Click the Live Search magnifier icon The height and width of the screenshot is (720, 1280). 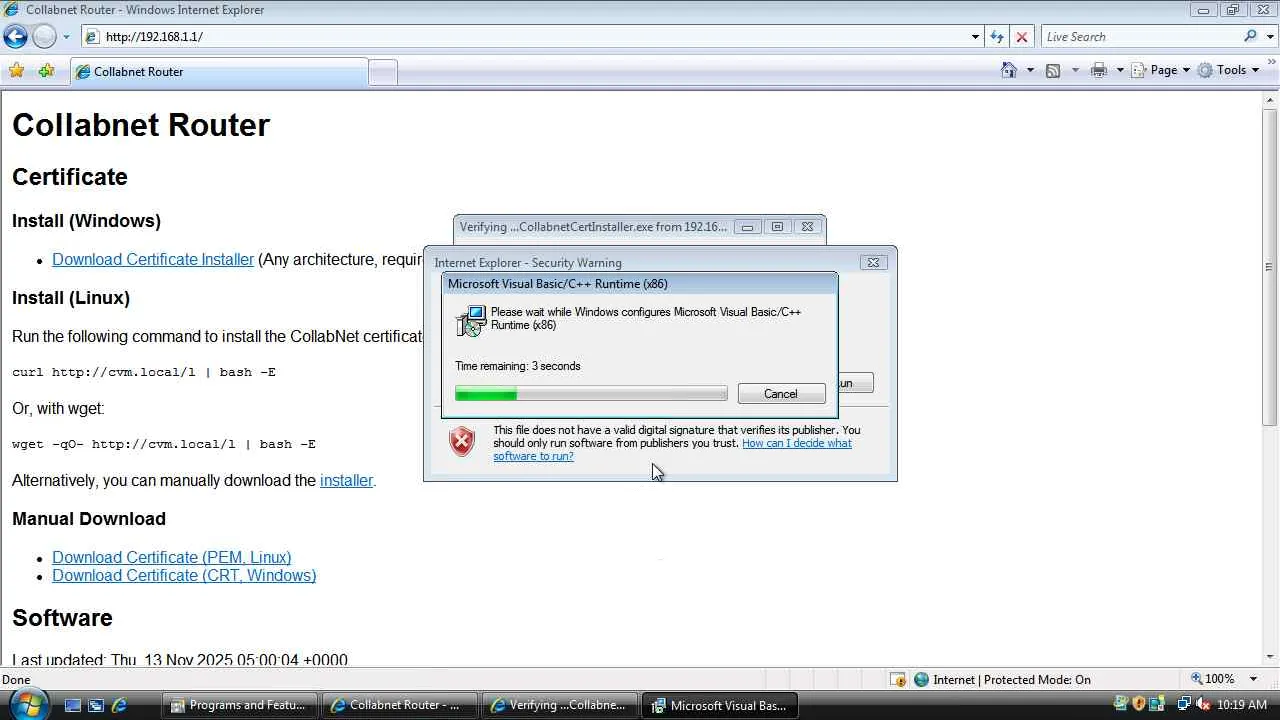(x=1250, y=37)
